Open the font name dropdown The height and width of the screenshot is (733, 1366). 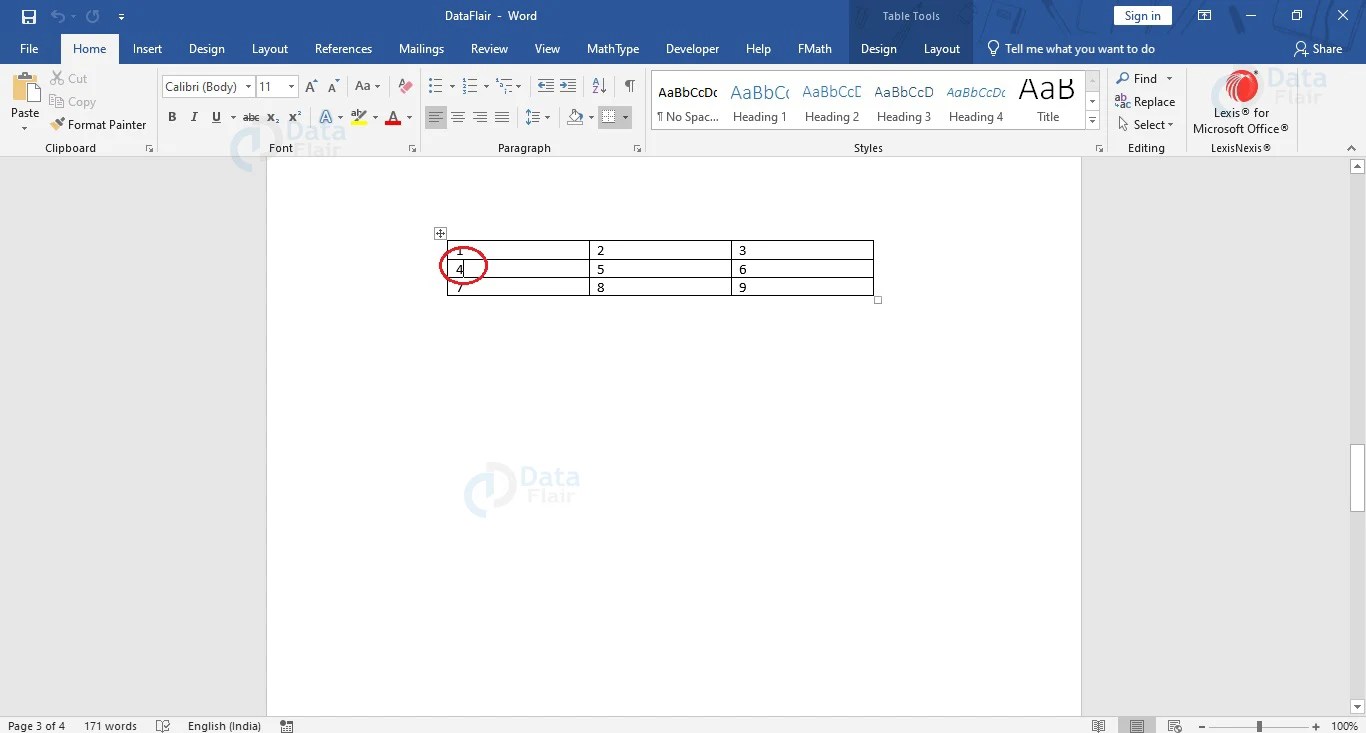point(249,86)
